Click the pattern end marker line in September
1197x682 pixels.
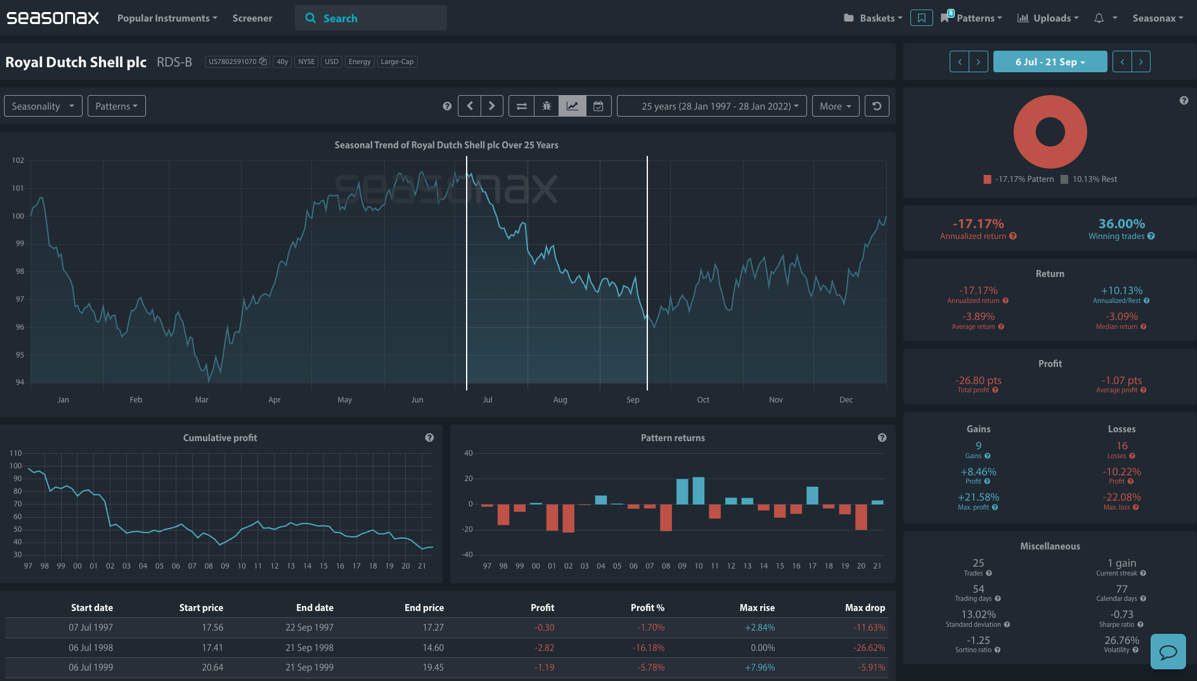[647, 273]
